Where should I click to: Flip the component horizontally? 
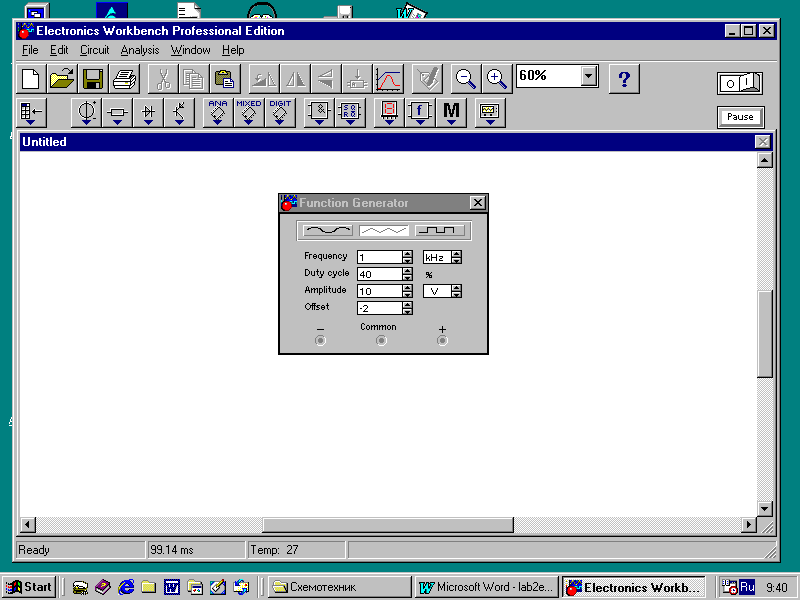pos(295,79)
